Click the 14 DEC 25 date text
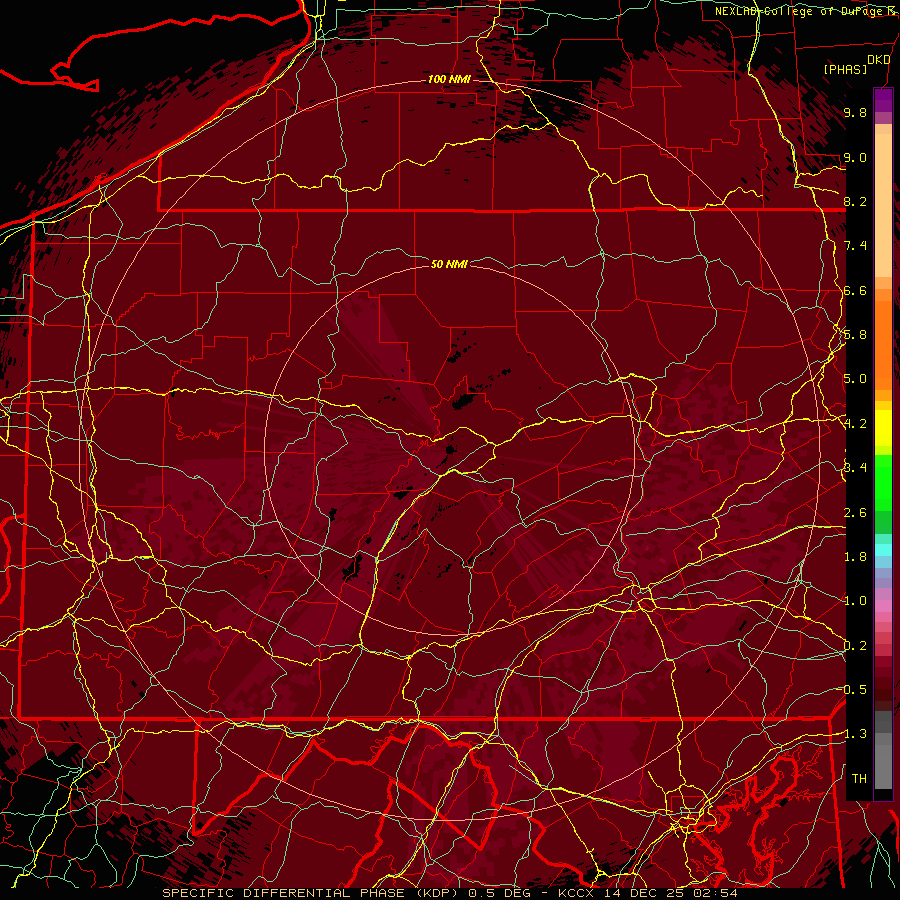Screen dimensions: 900x900 646,893
